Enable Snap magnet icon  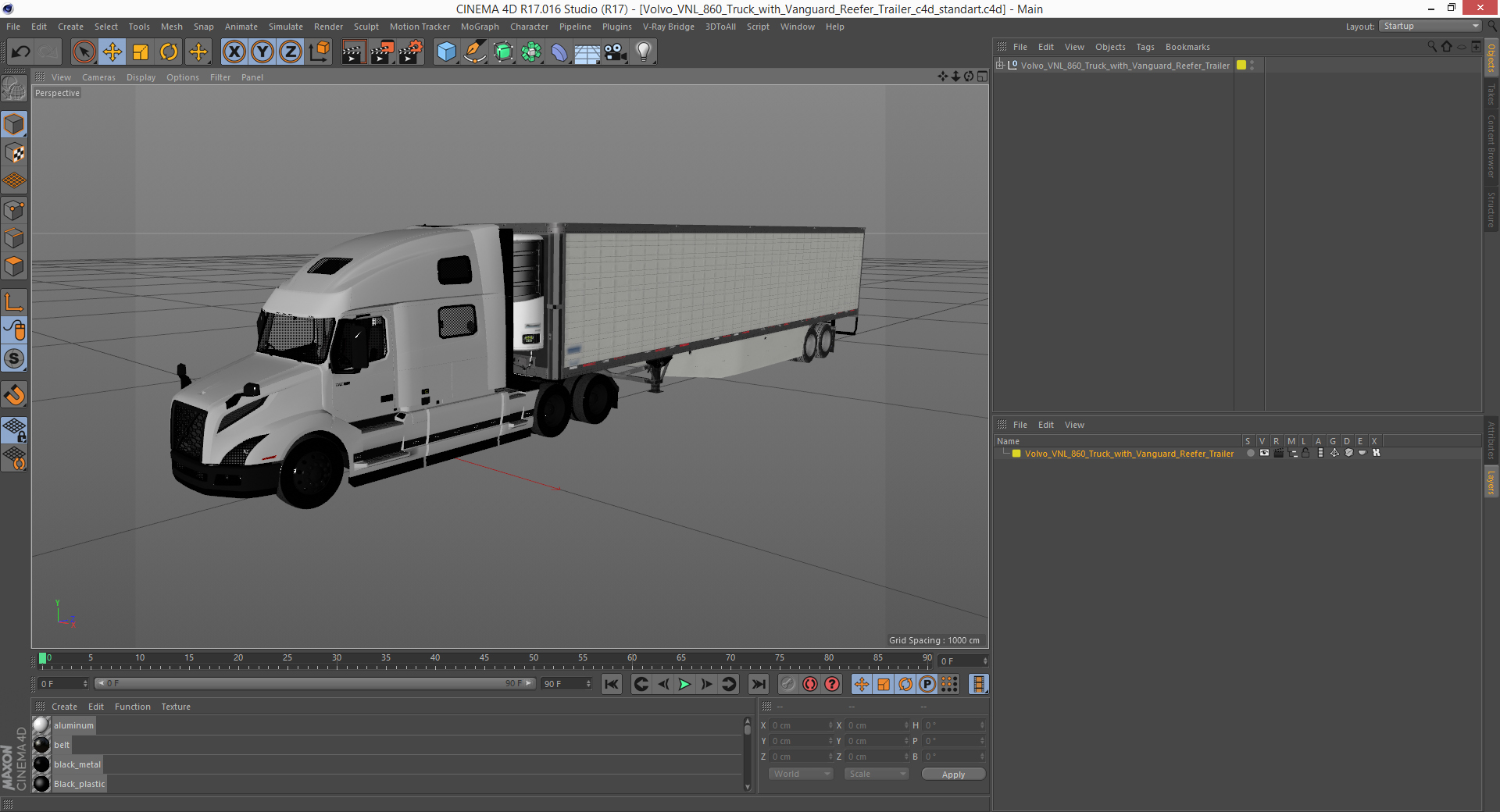[14, 395]
